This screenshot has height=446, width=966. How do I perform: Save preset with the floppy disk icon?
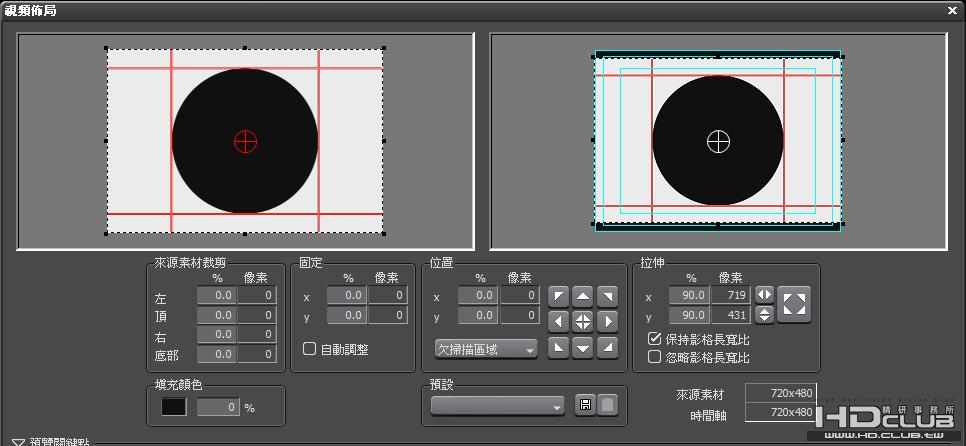(585, 405)
